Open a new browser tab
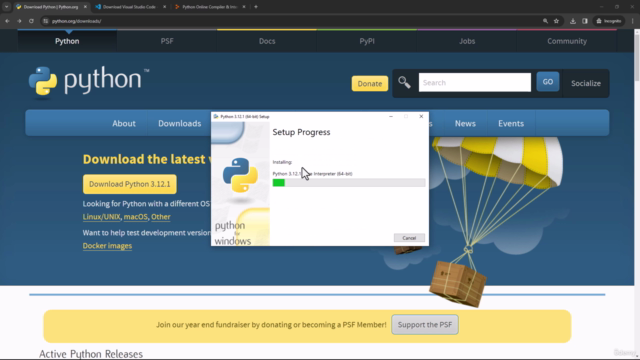This screenshot has height=360, width=640. click(256, 7)
